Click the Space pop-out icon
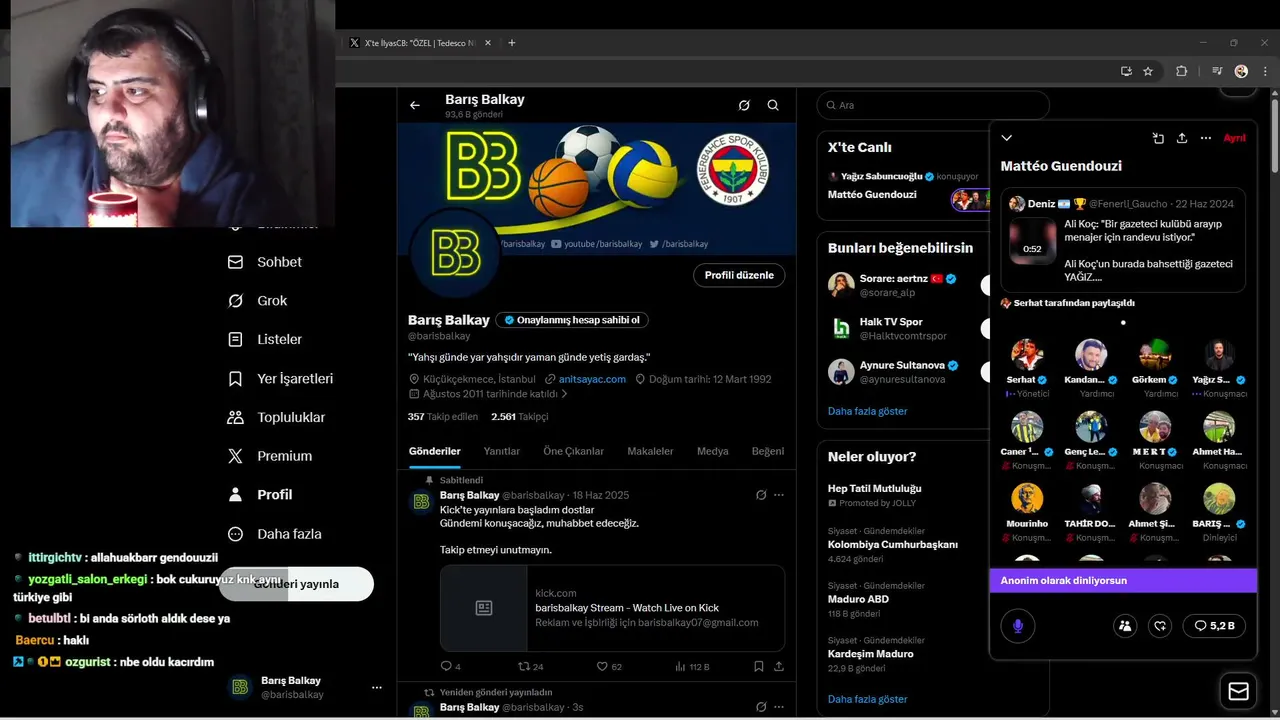This screenshot has width=1280, height=720. [1158, 138]
